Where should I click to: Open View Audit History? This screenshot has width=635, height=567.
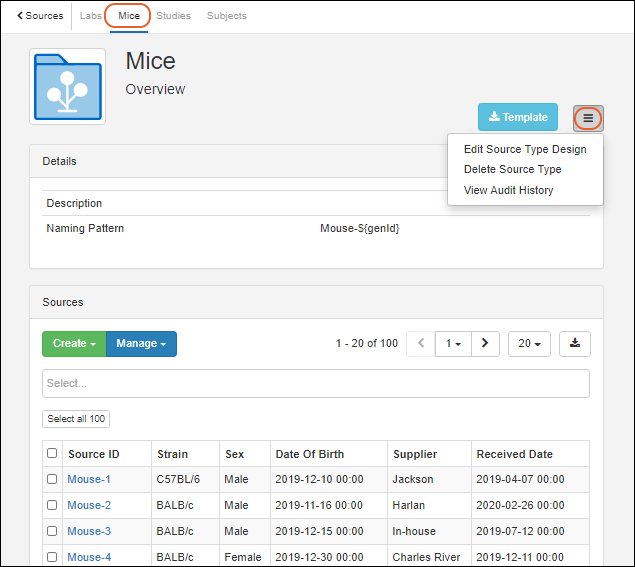[x=508, y=190]
